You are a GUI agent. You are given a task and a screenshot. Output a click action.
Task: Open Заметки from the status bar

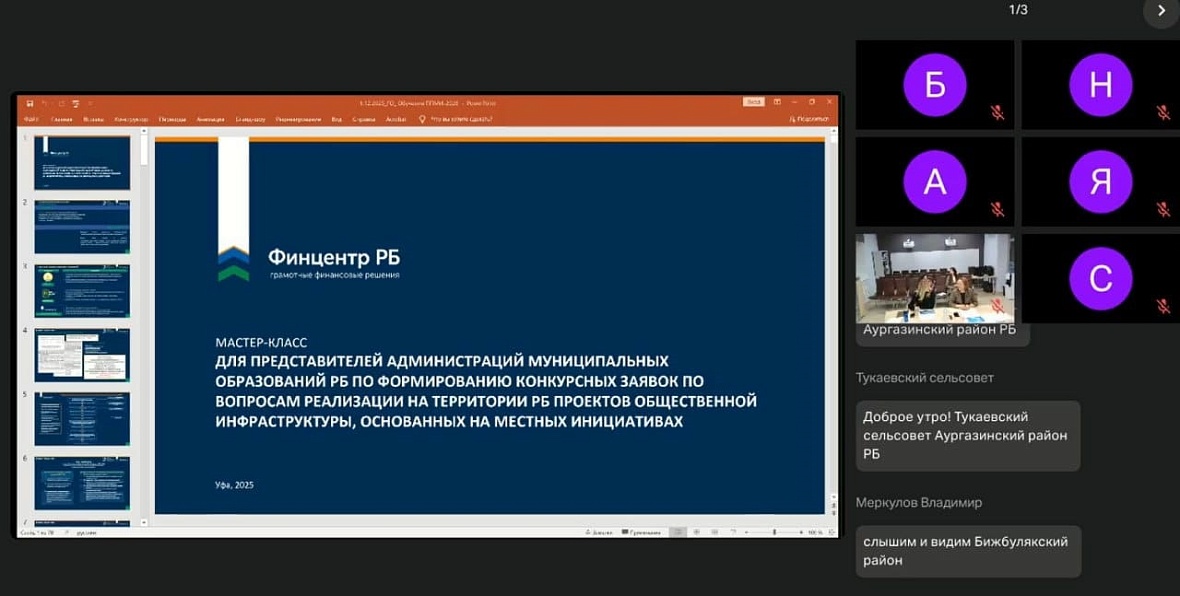602,532
